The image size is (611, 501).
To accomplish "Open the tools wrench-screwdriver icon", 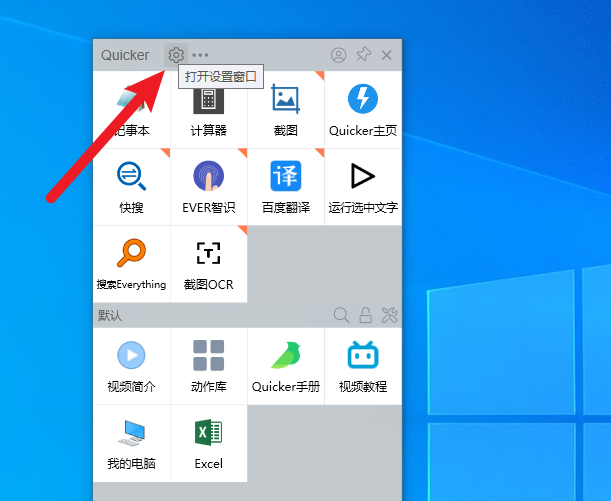I will coord(389,315).
